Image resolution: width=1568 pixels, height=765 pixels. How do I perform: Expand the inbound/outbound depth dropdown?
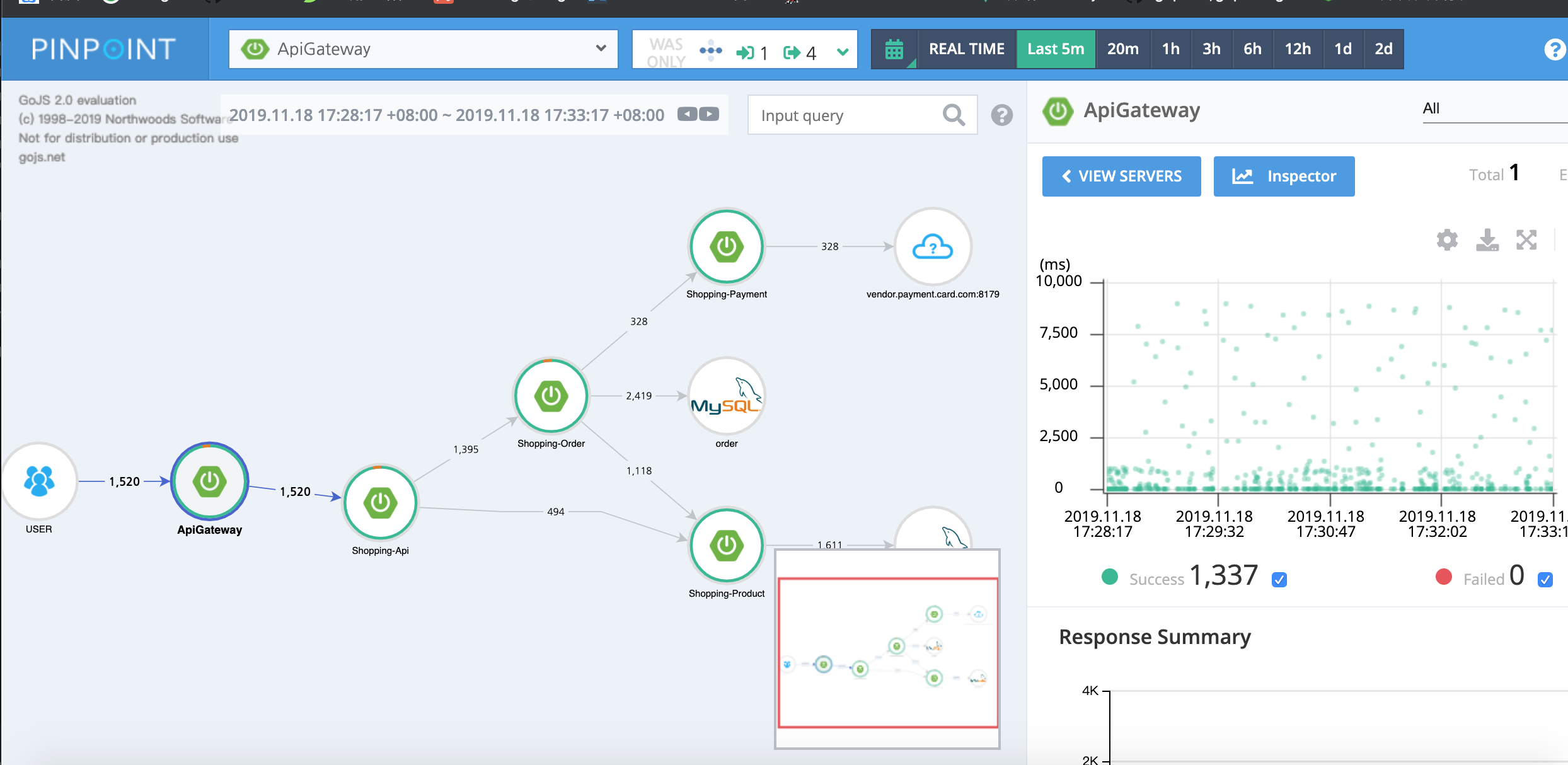(x=842, y=52)
